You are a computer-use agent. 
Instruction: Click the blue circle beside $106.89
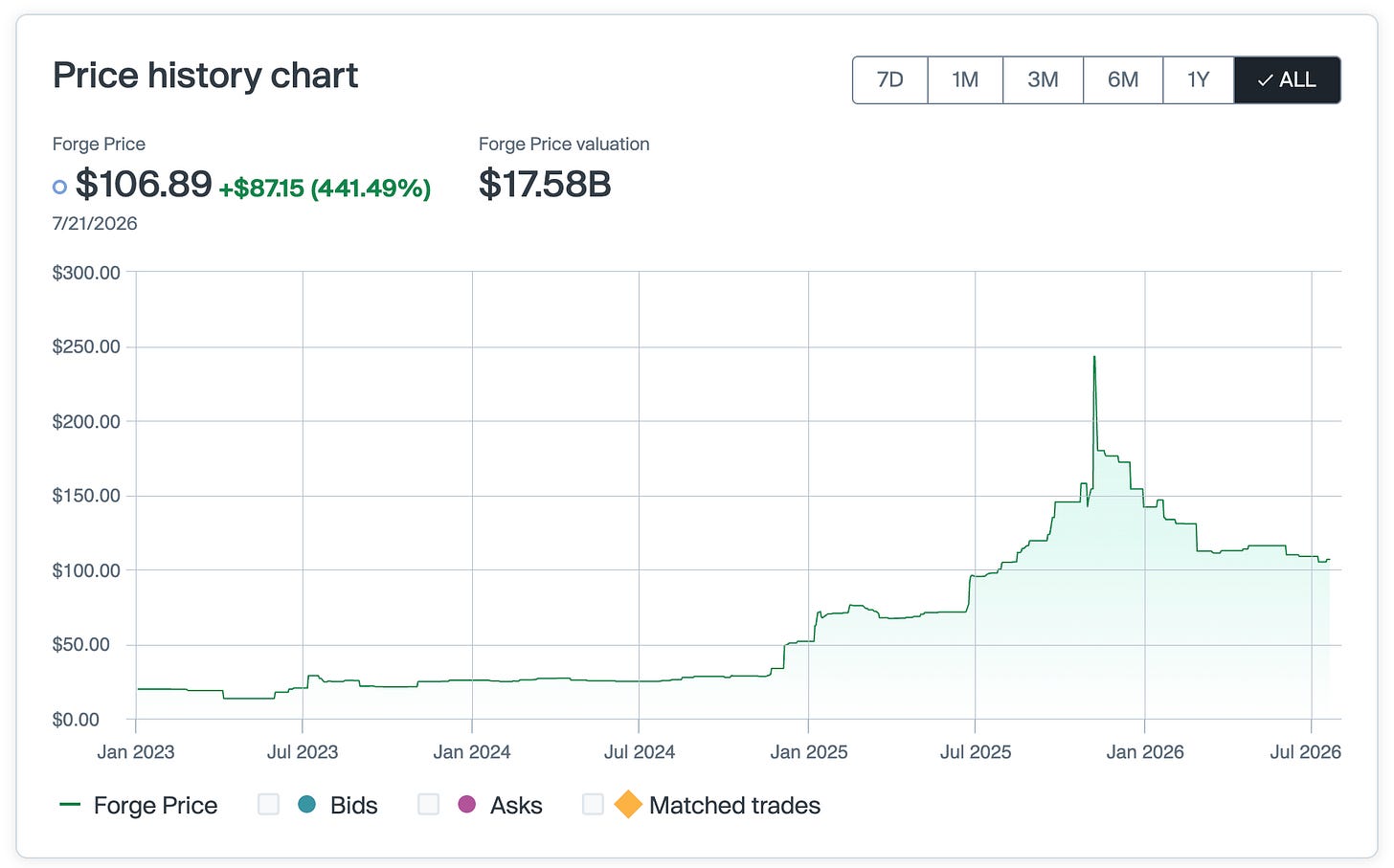[x=59, y=188]
